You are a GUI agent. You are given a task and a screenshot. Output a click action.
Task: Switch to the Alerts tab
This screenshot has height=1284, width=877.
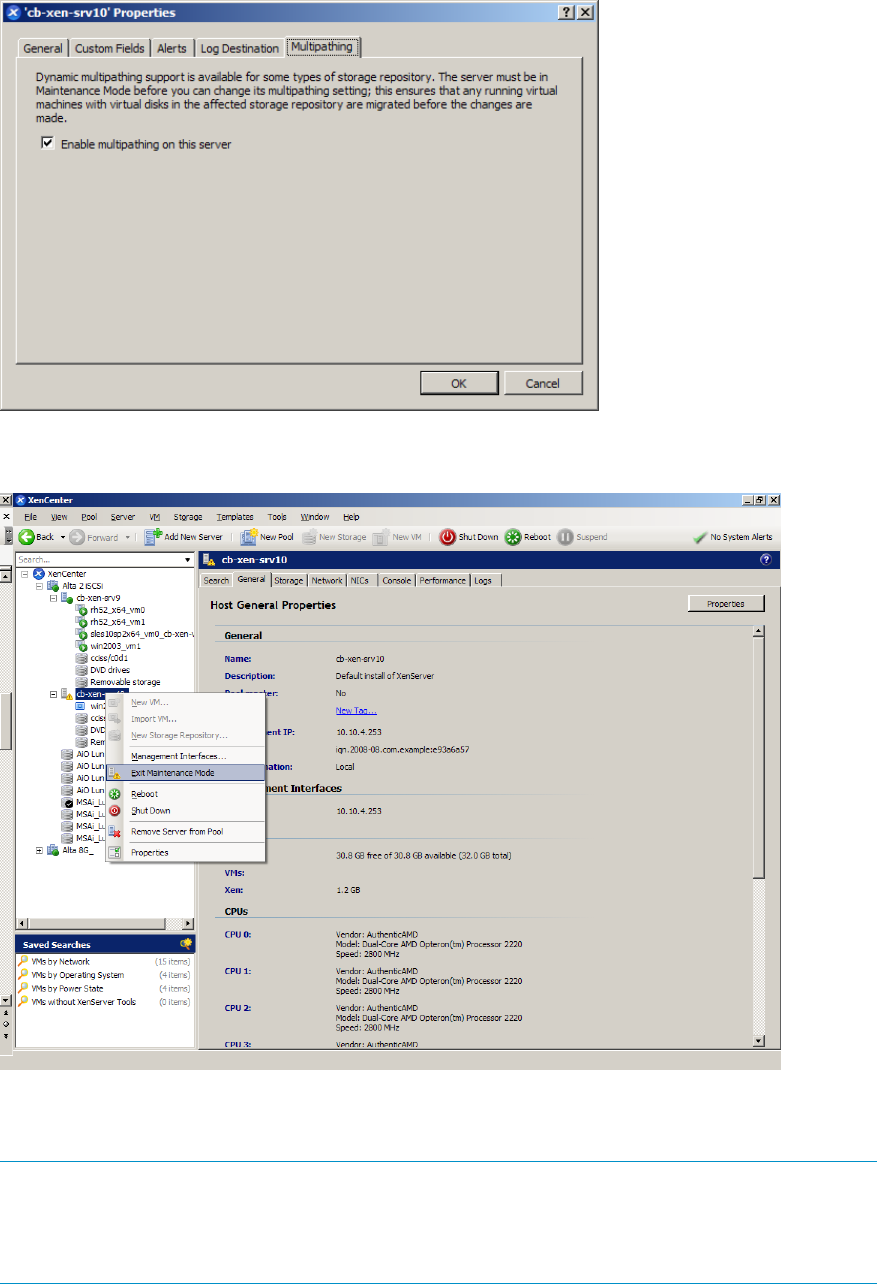[x=172, y=48]
